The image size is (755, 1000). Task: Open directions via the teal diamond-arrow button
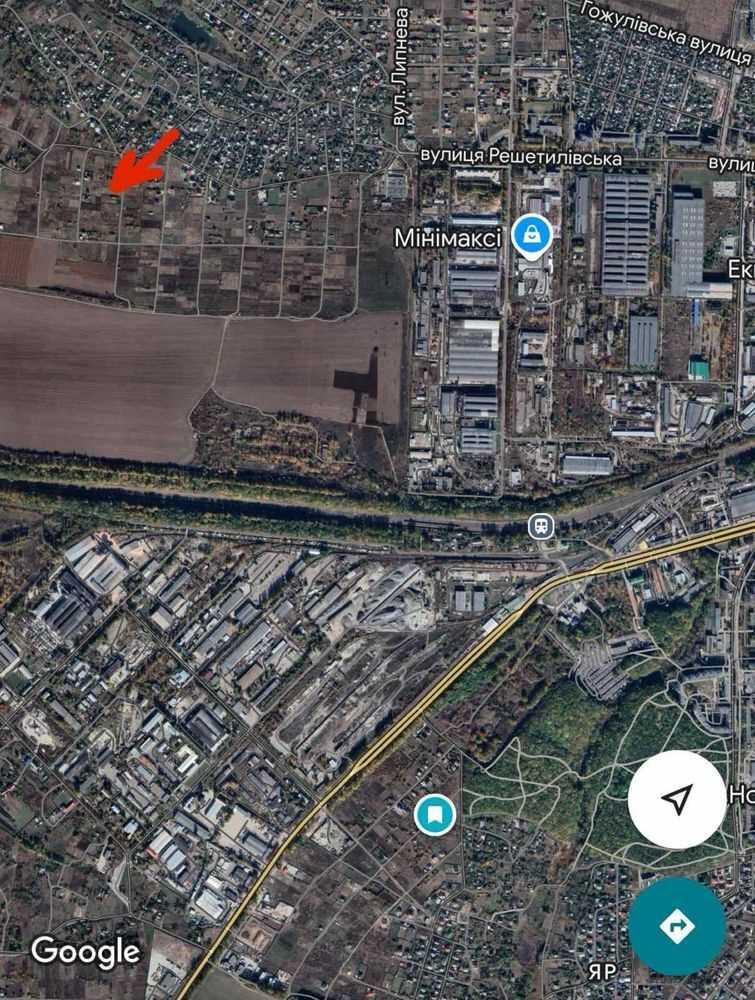tap(677, 925)
